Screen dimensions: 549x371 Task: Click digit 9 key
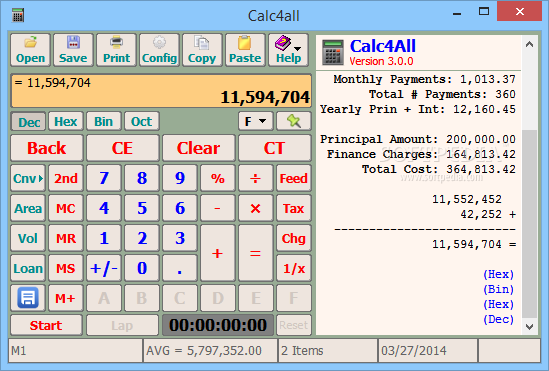click(x=180, y=178)
